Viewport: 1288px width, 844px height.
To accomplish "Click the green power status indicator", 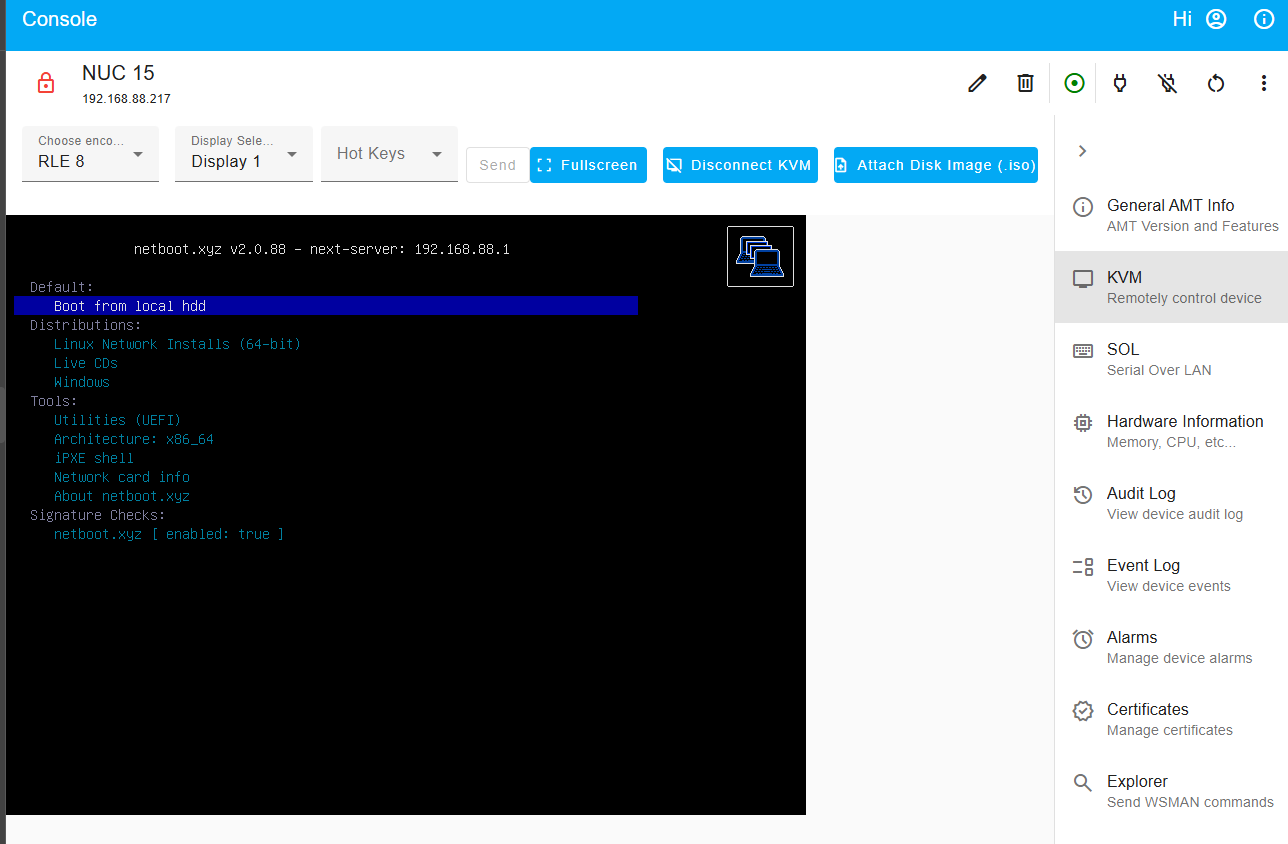I will click(1074, 83).
